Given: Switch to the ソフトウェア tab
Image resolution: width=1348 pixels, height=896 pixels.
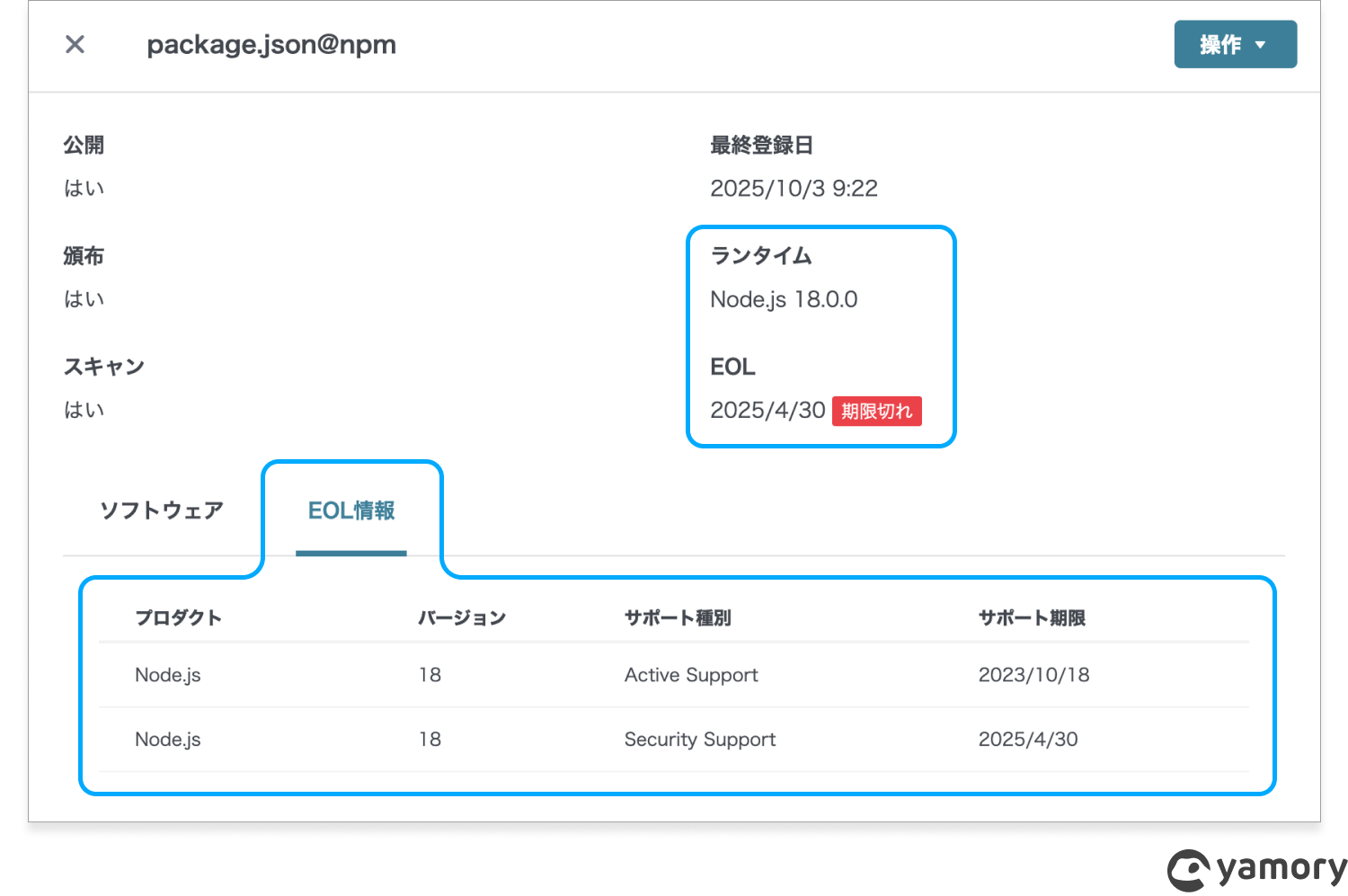Looking at the screenshot, I should 162,510.
